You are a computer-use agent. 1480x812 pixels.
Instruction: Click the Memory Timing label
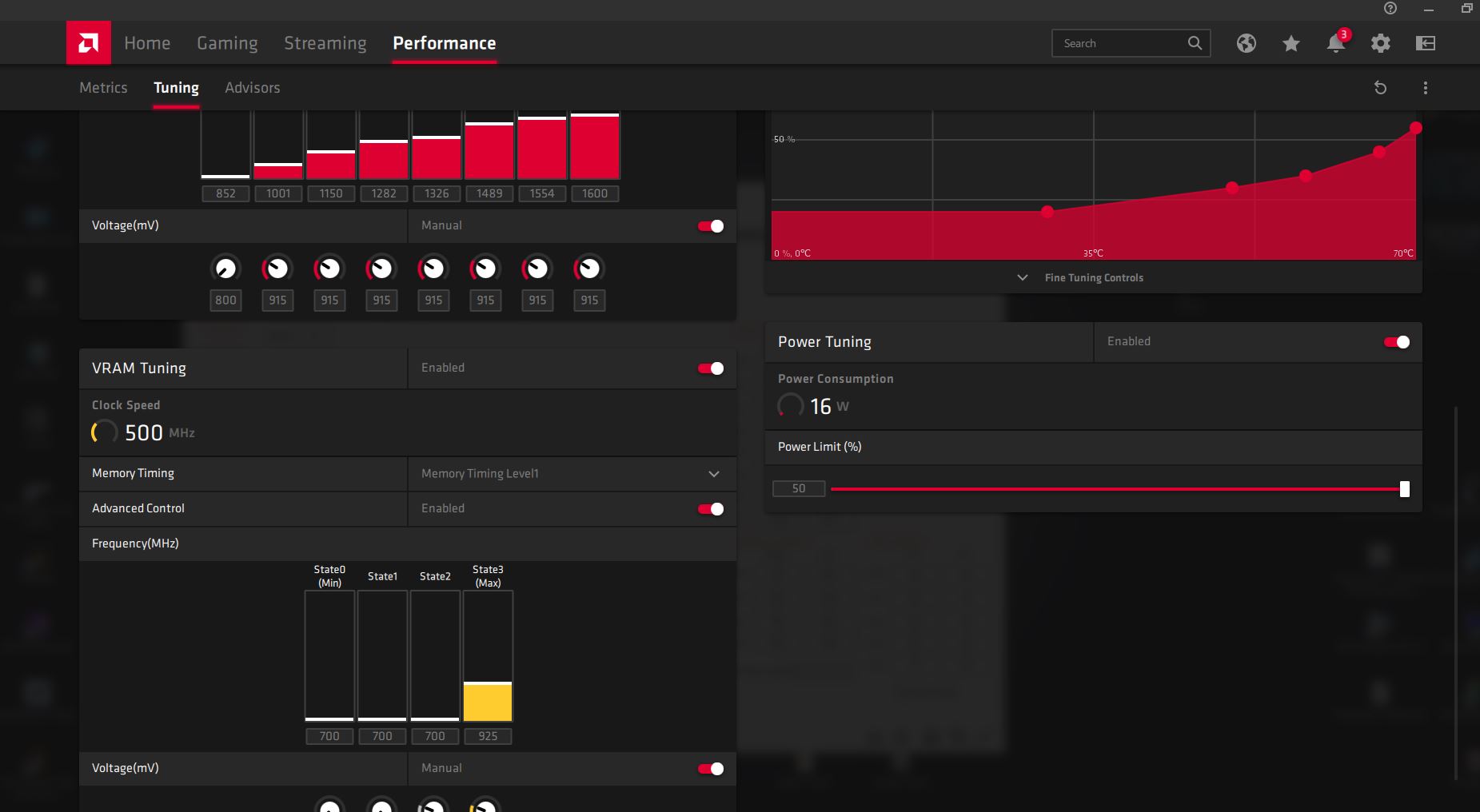(133, 473)
